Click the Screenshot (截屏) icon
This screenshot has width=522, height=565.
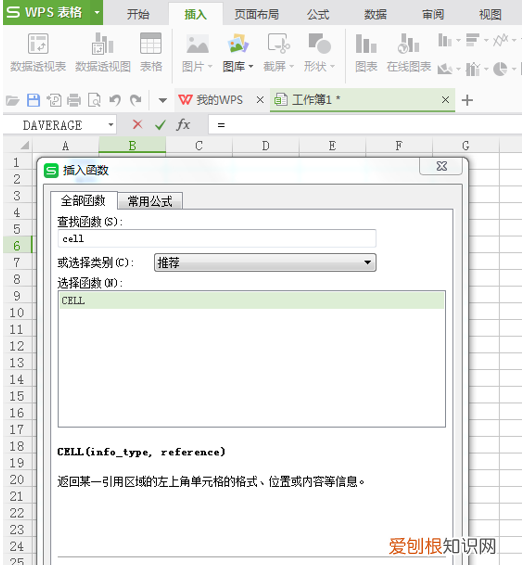[x=278, y=44]
